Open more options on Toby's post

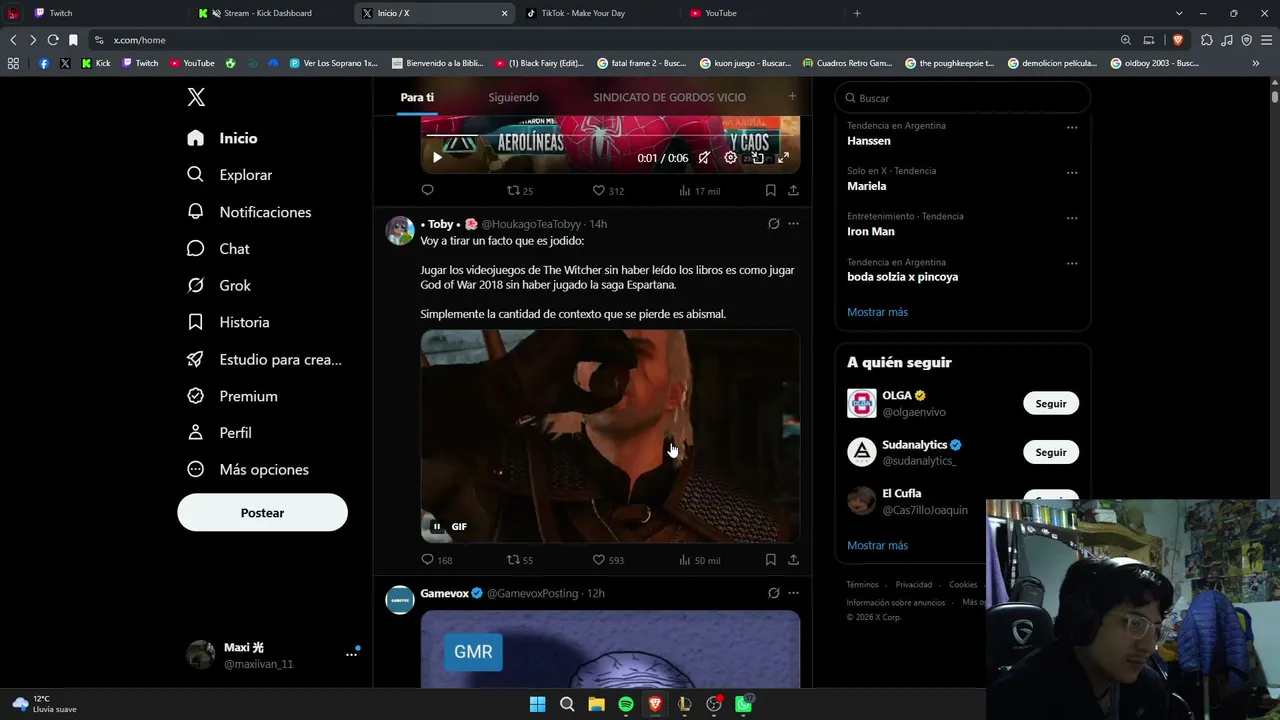pyautogui.click(x=793, y=224)
